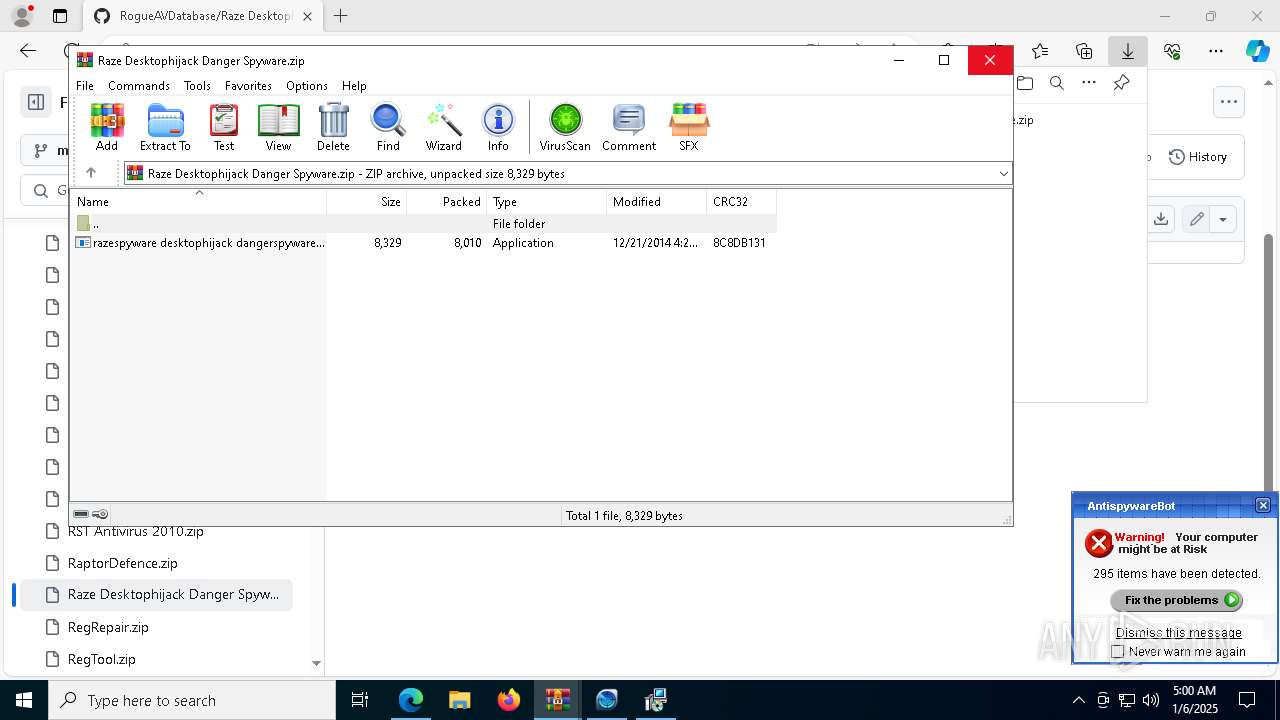The height and width of the screenshot is (720, 1280).
Task: Close the AntispywareBot popup
Action: click(1263, 505)
